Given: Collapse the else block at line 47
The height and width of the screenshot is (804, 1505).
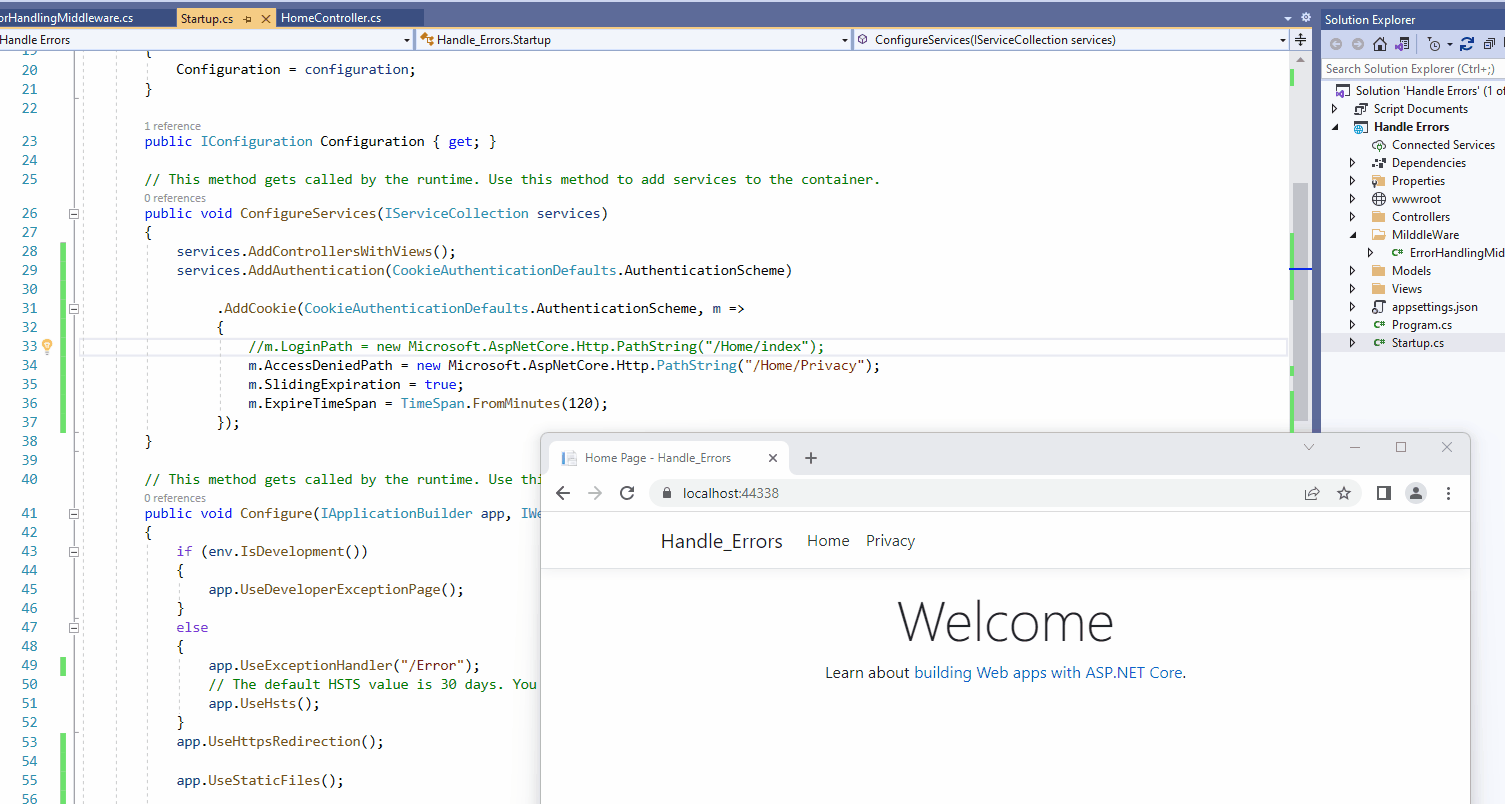Looking at the screenshot, I should pyautogui.click(x=73, y=628).
